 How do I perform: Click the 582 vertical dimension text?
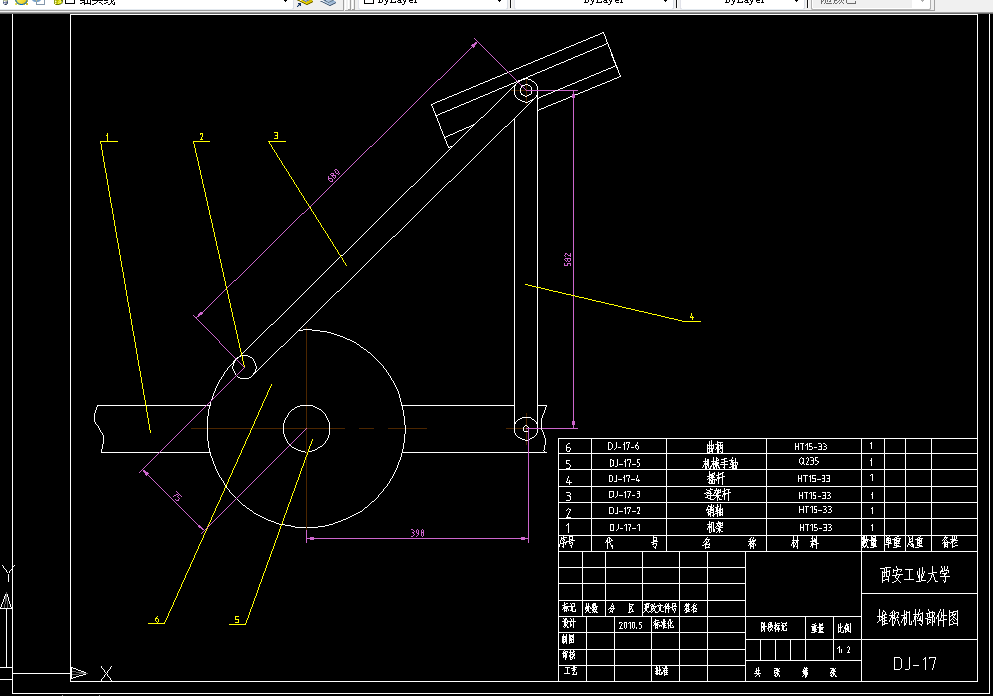(x=567, y=260)
